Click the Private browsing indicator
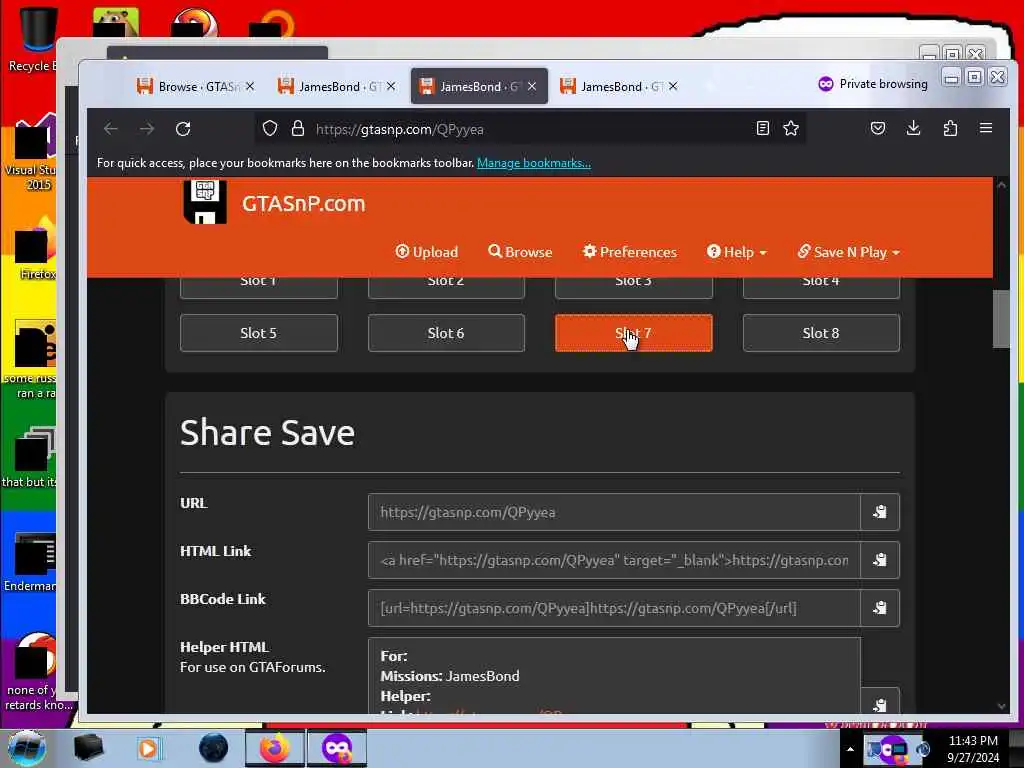This screenshot has width=1024, height=768. click(872, 84)
